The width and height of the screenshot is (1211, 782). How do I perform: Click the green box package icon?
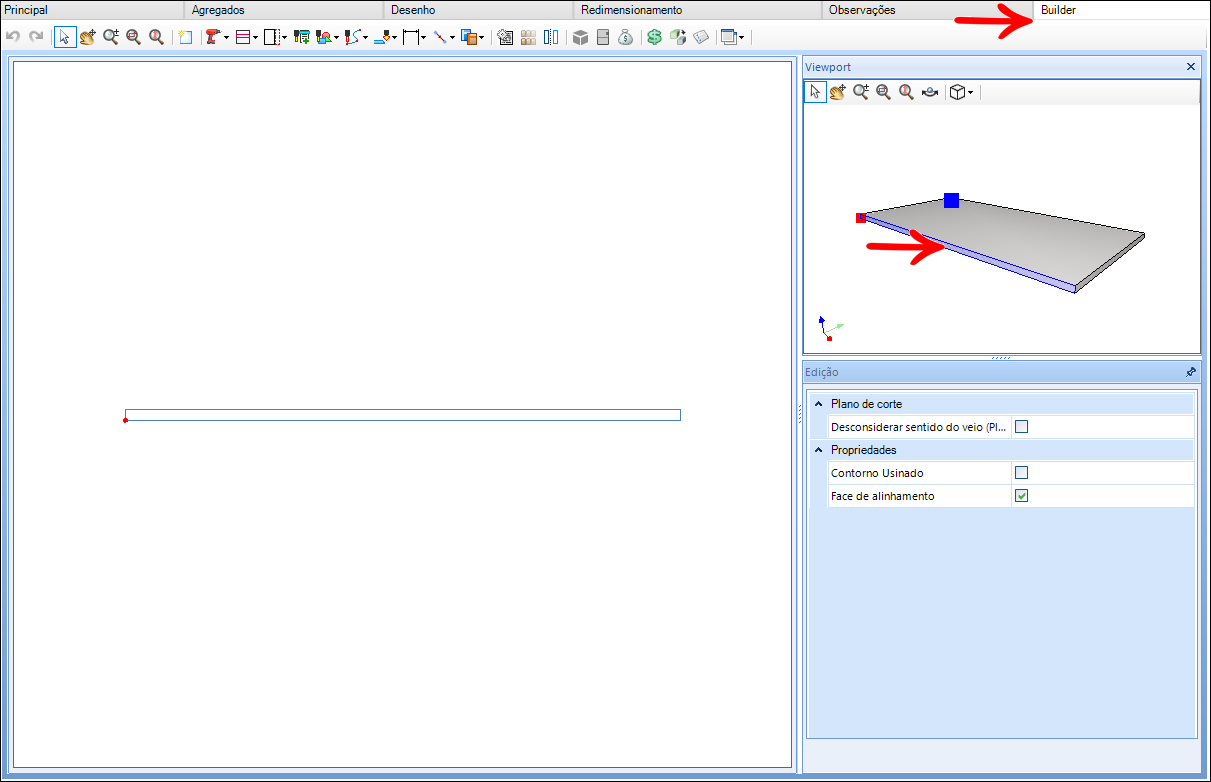pyautogui.click(x=677, y=37)
